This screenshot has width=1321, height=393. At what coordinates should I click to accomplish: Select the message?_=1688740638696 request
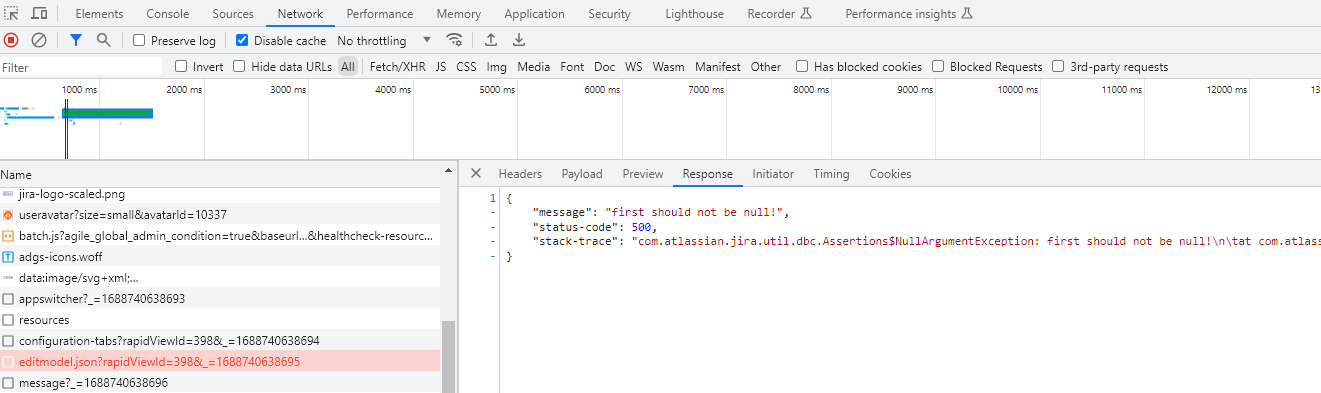tap(220, 383)
